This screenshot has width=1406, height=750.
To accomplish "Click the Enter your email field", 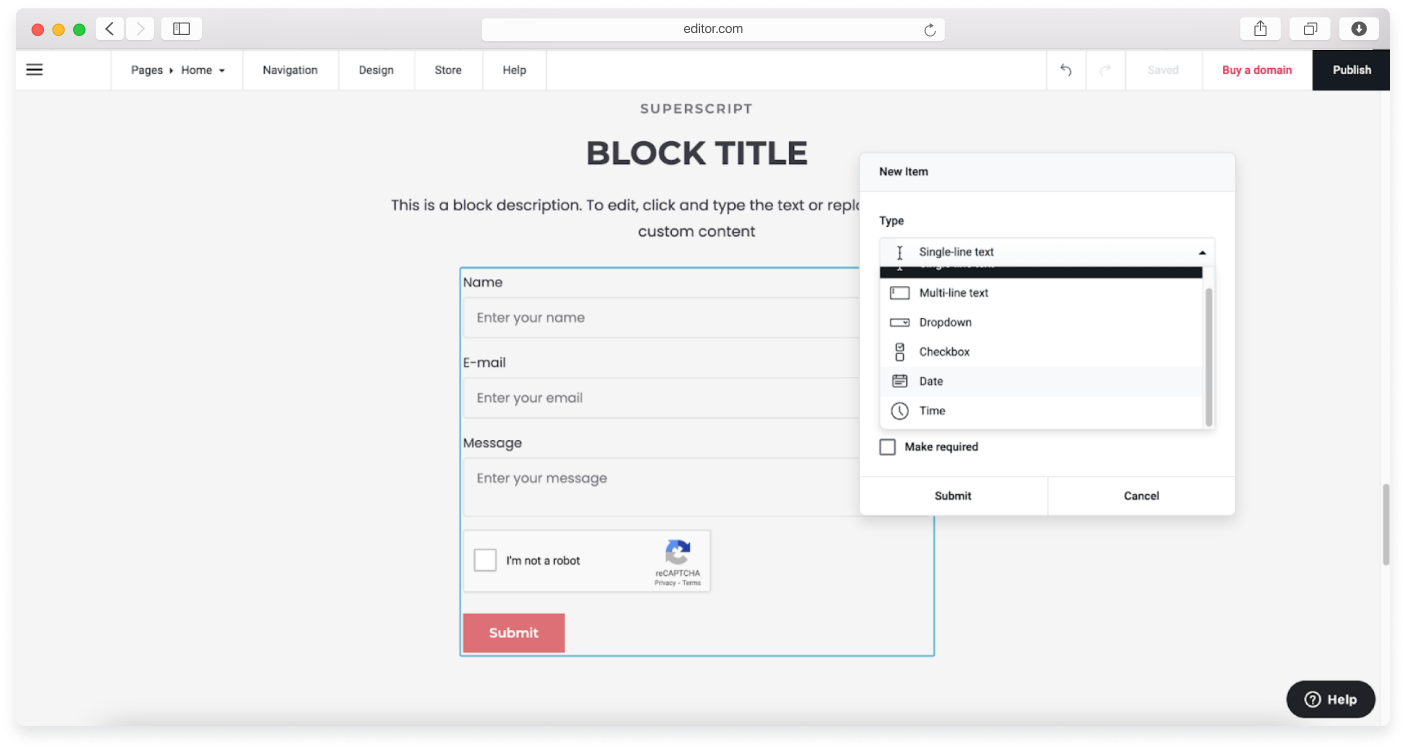I will click(x=660, y=398).
